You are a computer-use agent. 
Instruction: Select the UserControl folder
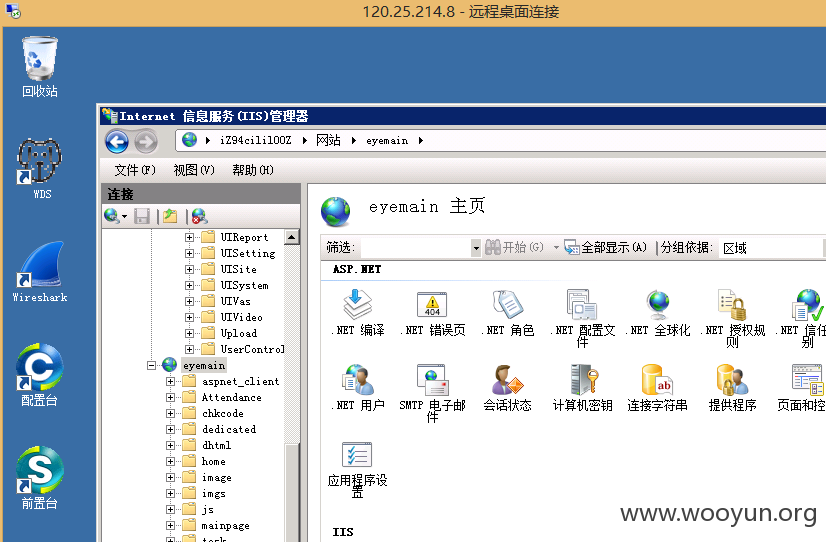tap(252, 349)
